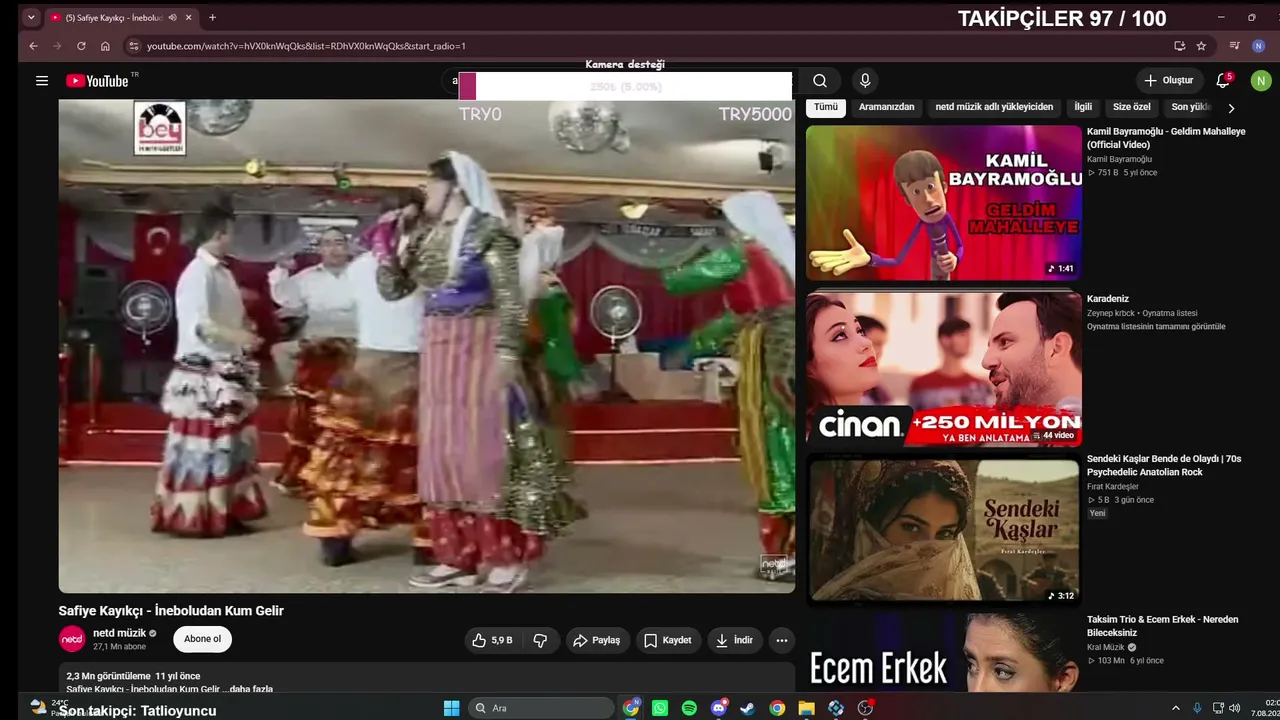The image size is (1280, 720).
Task: Open Taksim Trio & Ecem Erkek video title
Action: pyautogui.click(x=1162, y=626)
